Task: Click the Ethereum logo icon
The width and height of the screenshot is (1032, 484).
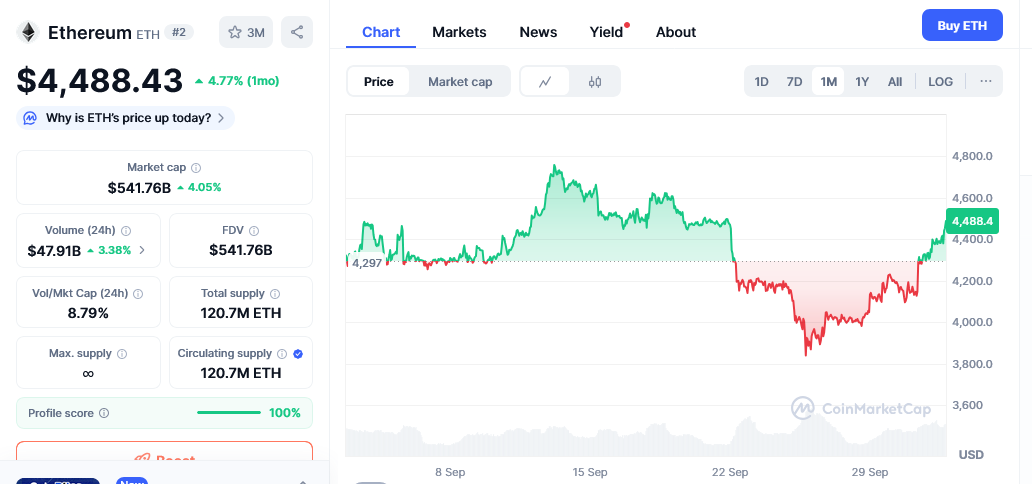Action: 28,32
